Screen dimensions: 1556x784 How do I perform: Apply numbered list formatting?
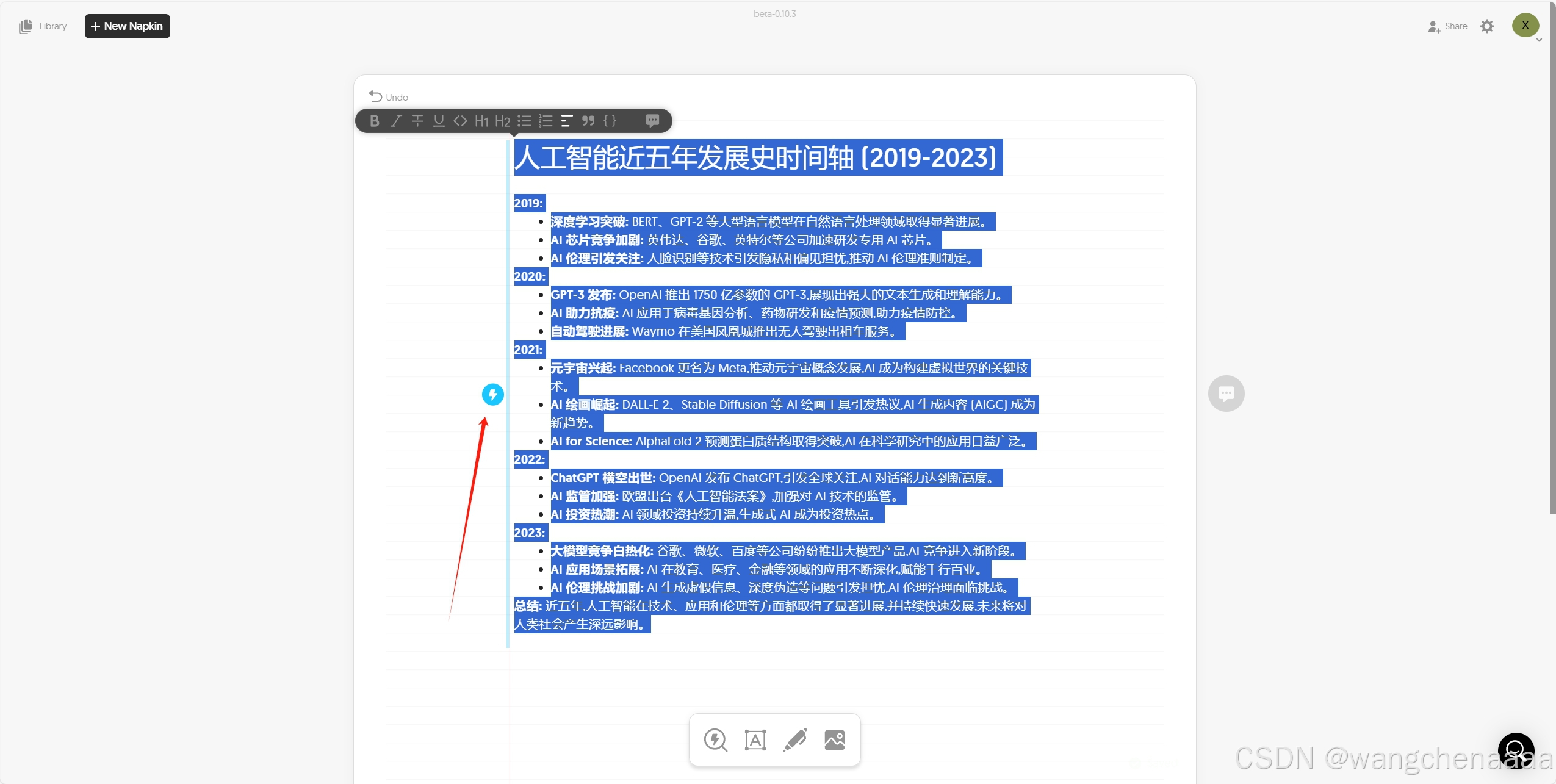(546, 121)
